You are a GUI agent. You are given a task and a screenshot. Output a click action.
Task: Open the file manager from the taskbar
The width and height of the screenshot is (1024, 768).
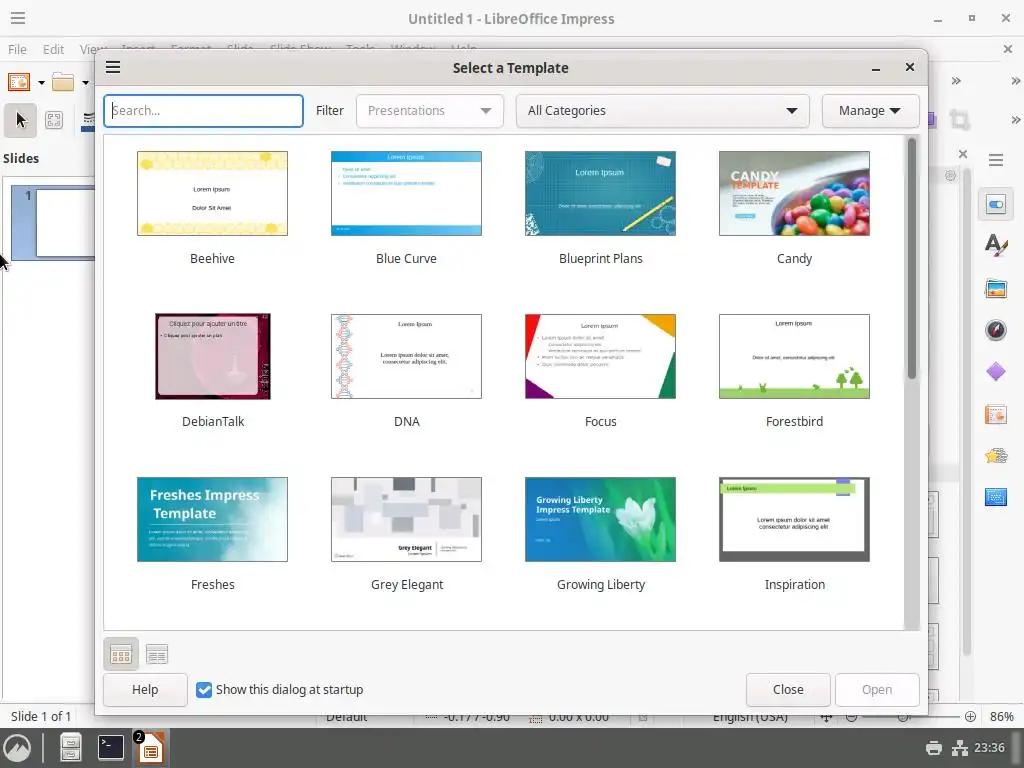click(71, 748)
